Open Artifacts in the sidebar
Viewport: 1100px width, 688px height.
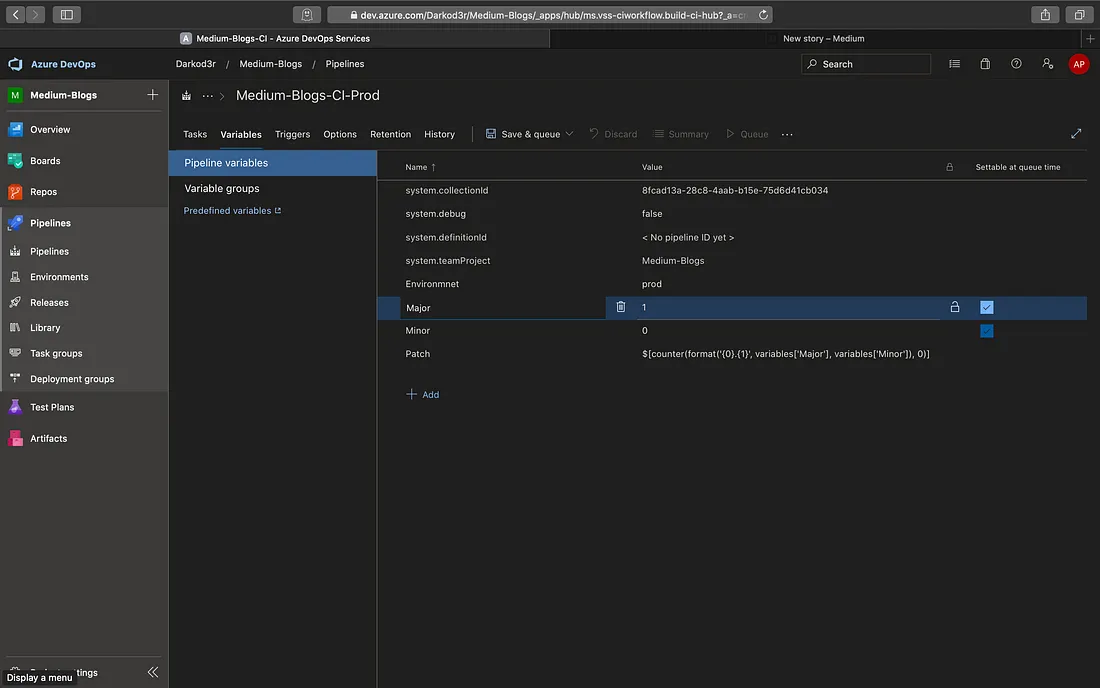point(48,438)
